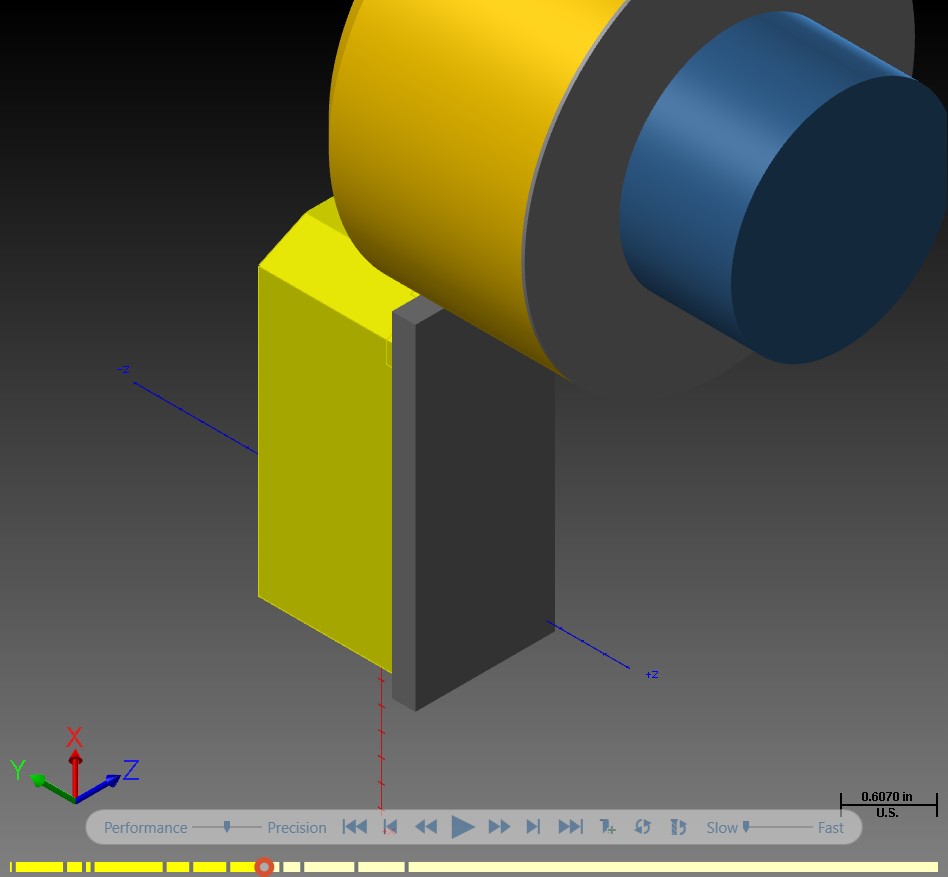The image size is (948, 877).
Task: Step forward one move
Action: pos(533,827)
